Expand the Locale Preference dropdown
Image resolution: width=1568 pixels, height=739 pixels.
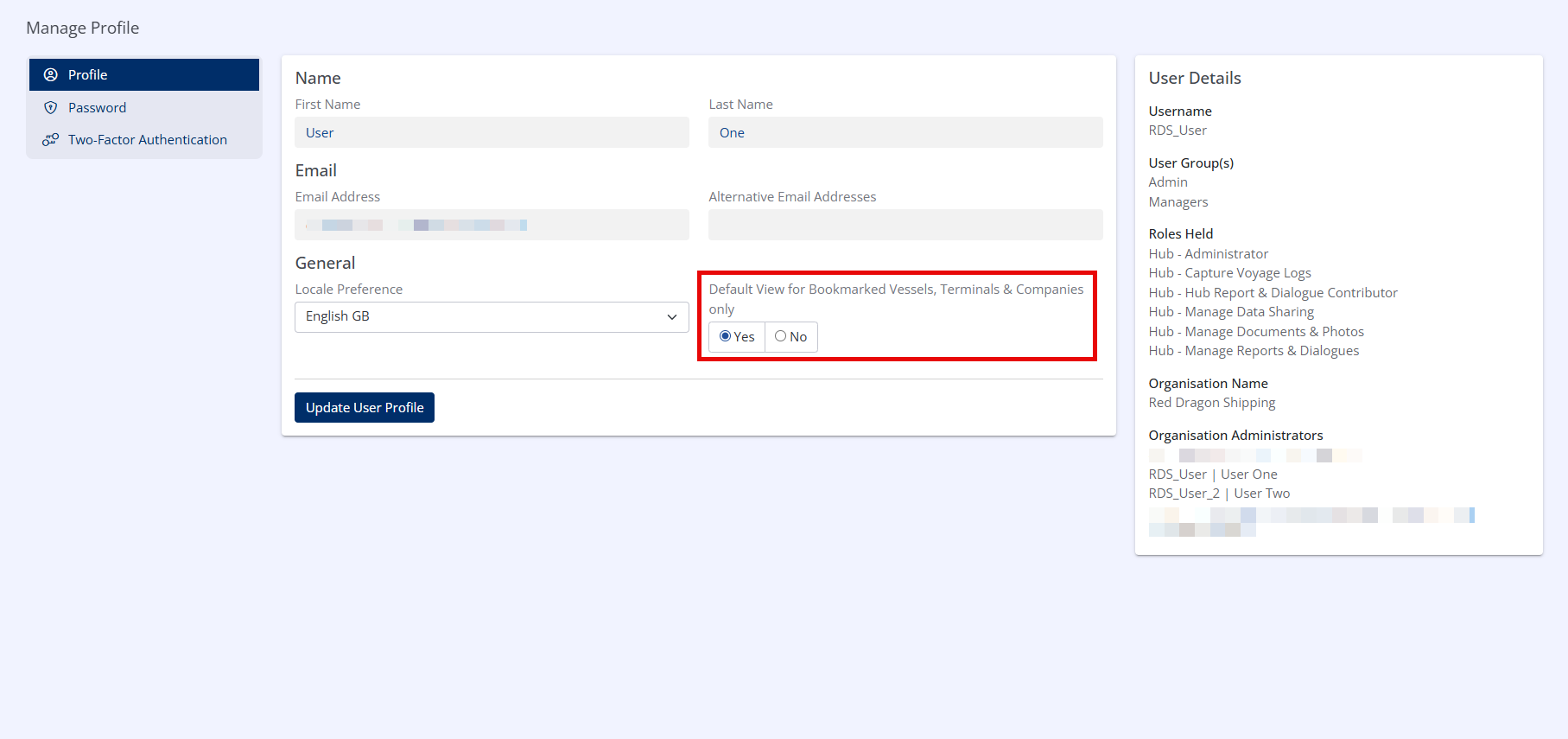[x=492, y=316]
